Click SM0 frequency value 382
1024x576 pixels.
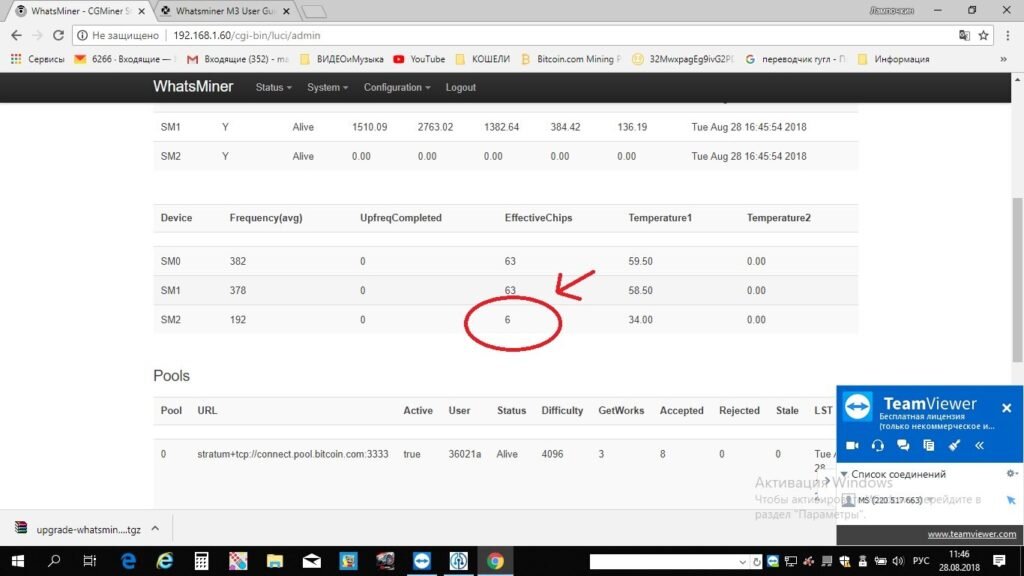238,261
